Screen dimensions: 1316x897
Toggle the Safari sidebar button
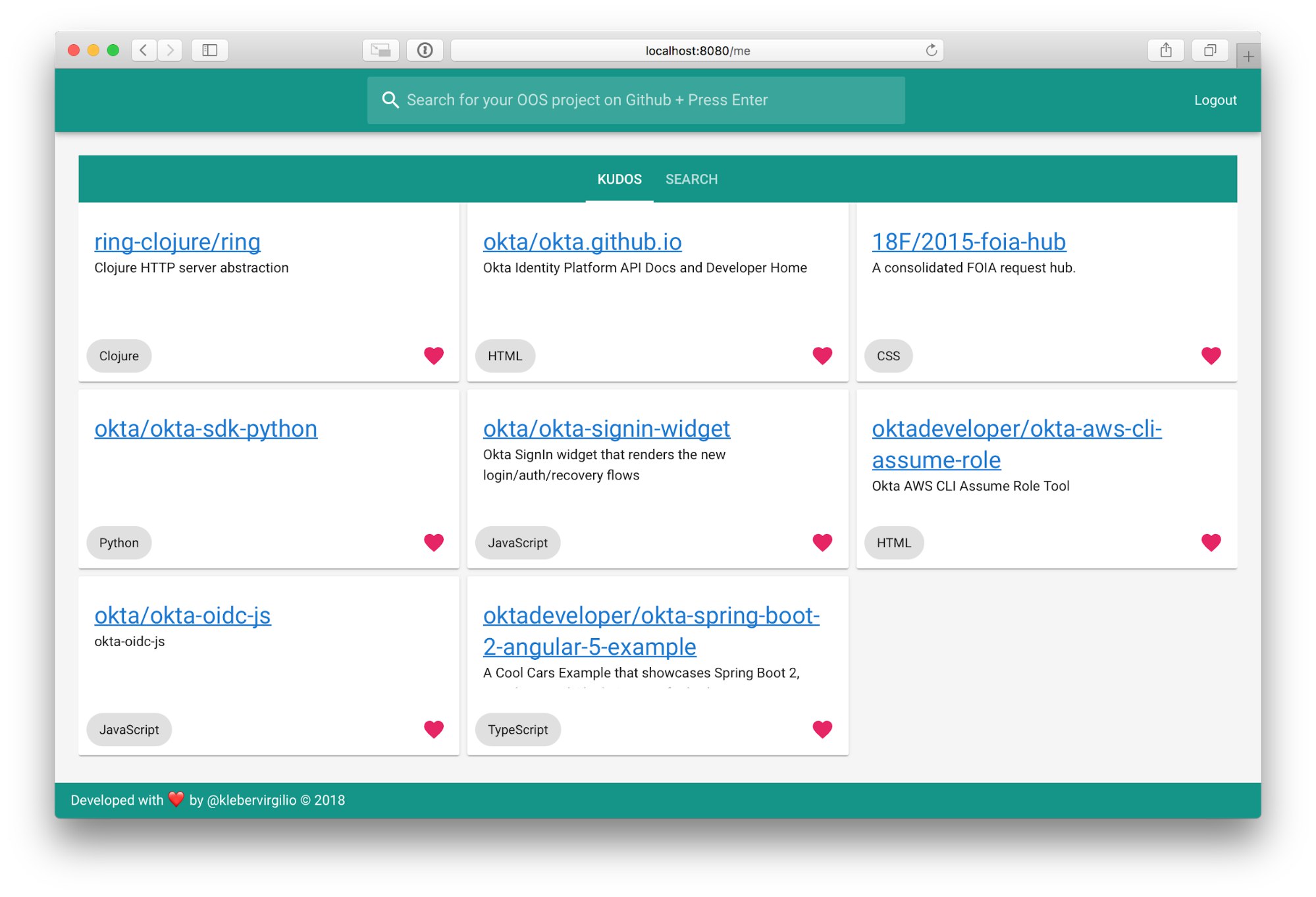click(209, 50)
